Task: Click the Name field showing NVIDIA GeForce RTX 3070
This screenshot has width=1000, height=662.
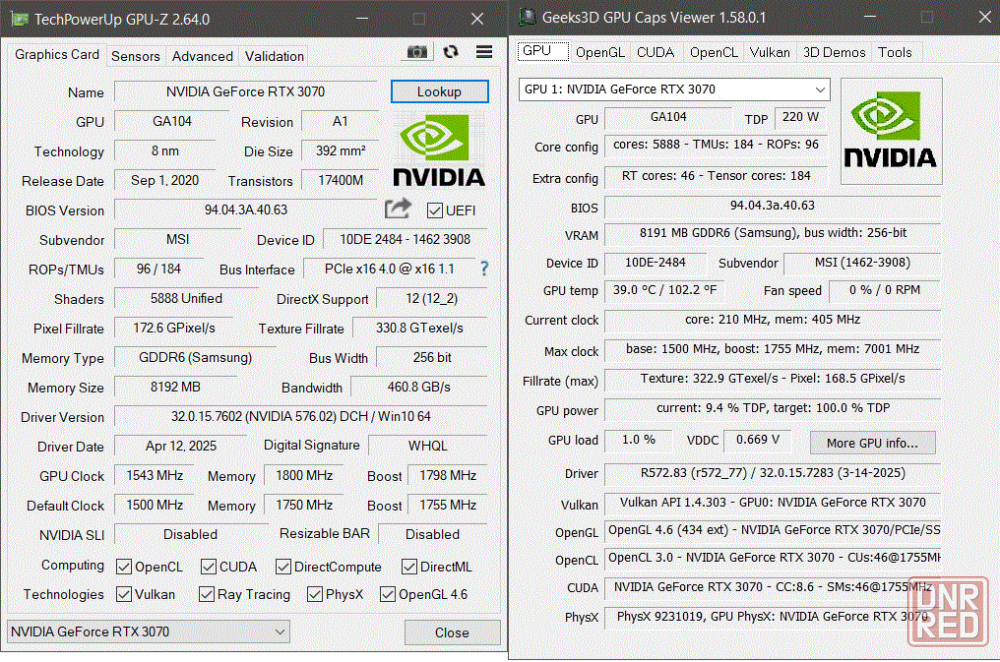Action: (246, 92)
